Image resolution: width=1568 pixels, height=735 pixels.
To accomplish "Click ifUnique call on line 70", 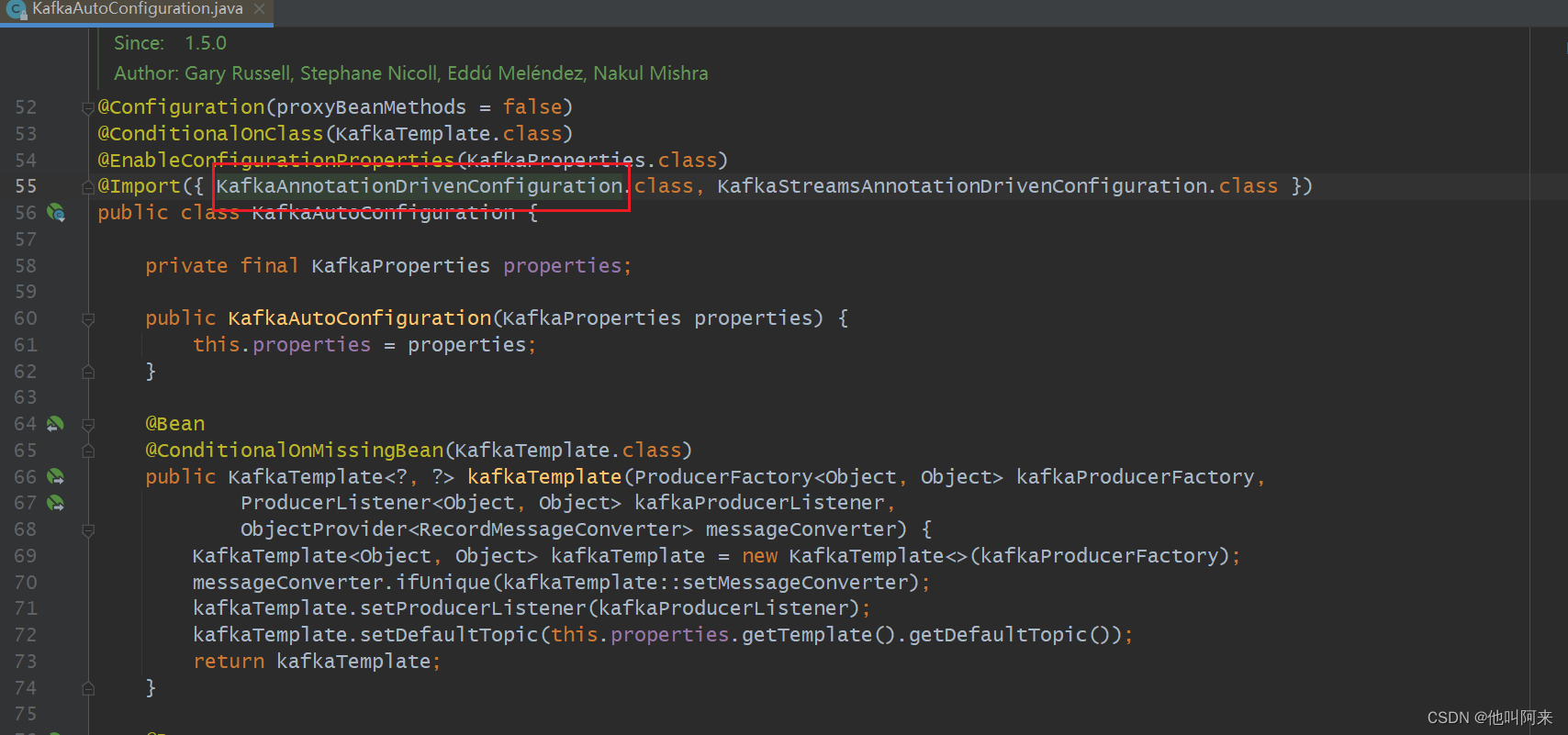I will coord(443,583).
